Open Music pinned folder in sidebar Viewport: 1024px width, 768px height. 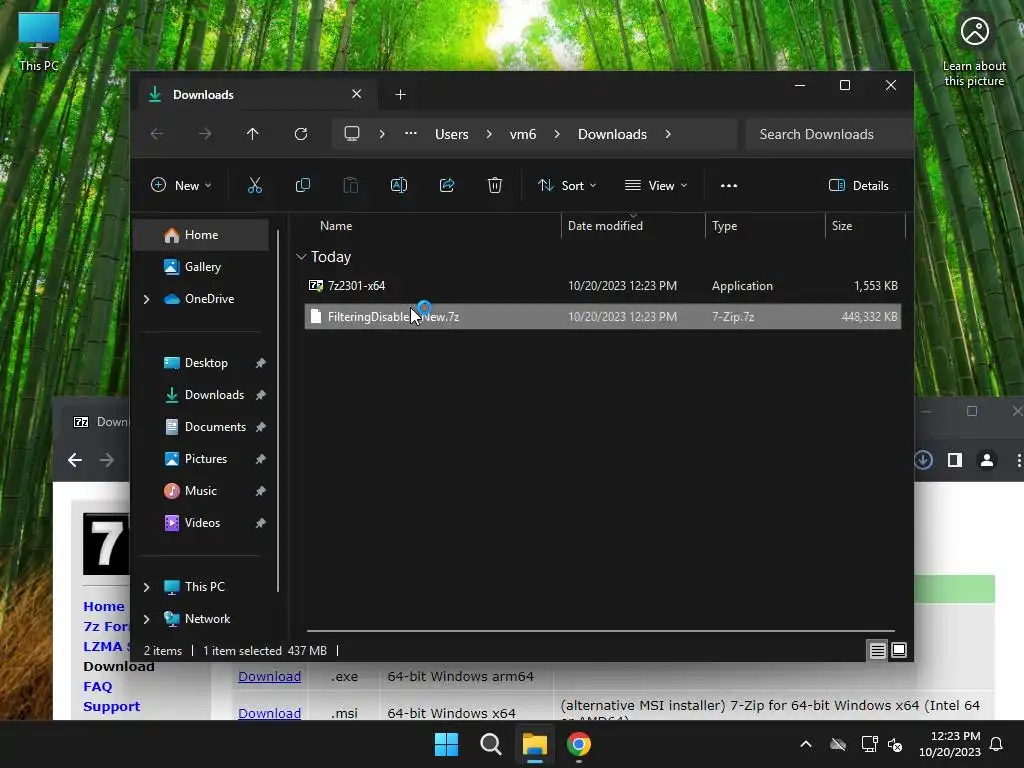click(200, 491)
